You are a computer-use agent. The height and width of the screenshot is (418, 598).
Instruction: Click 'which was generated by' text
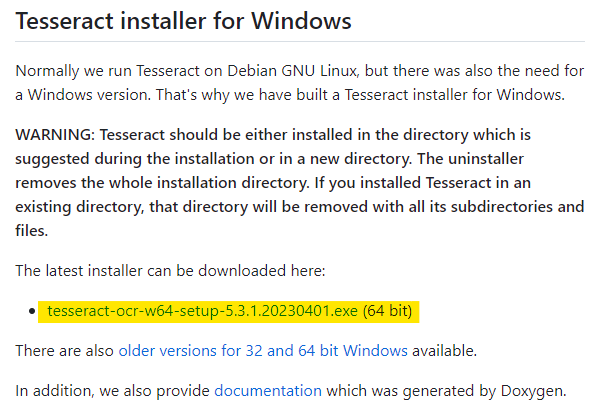pyautogui.click(x=411, y=391)
